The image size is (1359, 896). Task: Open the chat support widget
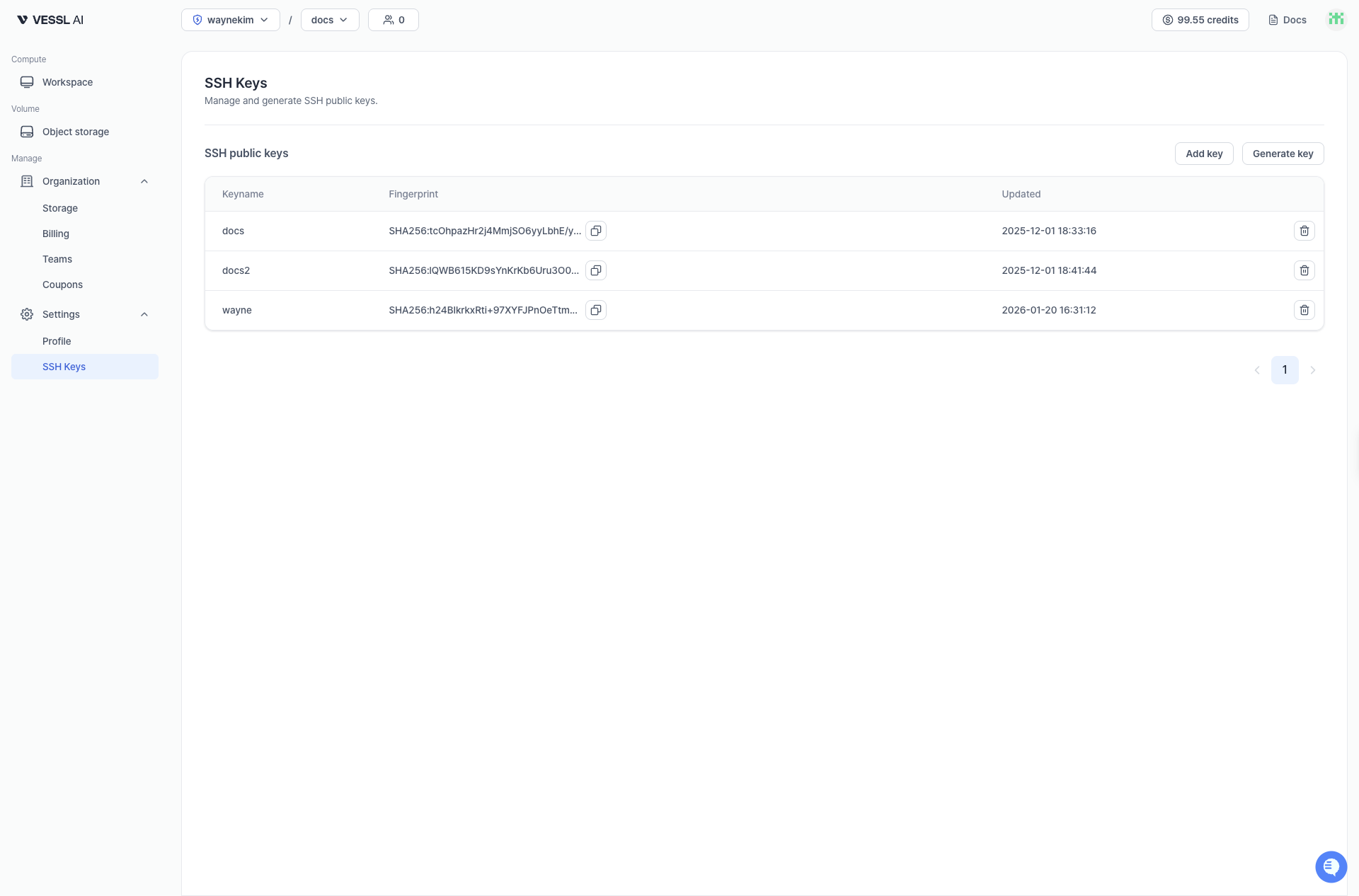1331,866
